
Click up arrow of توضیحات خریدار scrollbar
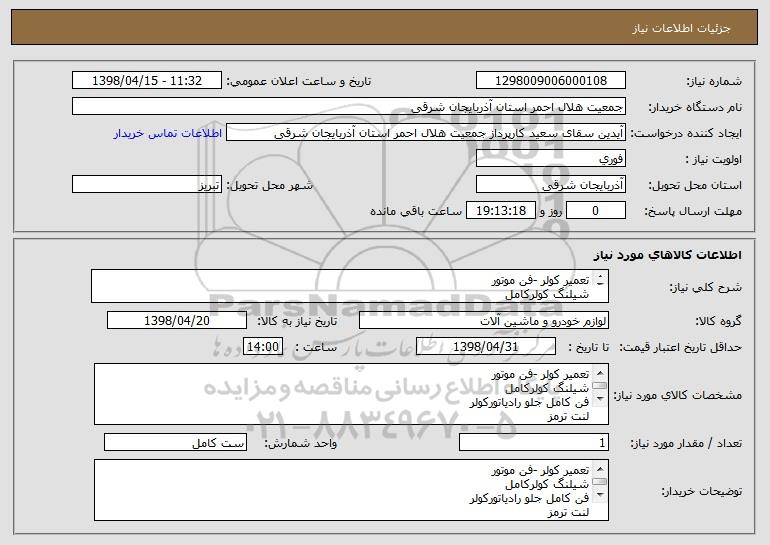[x=600, y=469]
